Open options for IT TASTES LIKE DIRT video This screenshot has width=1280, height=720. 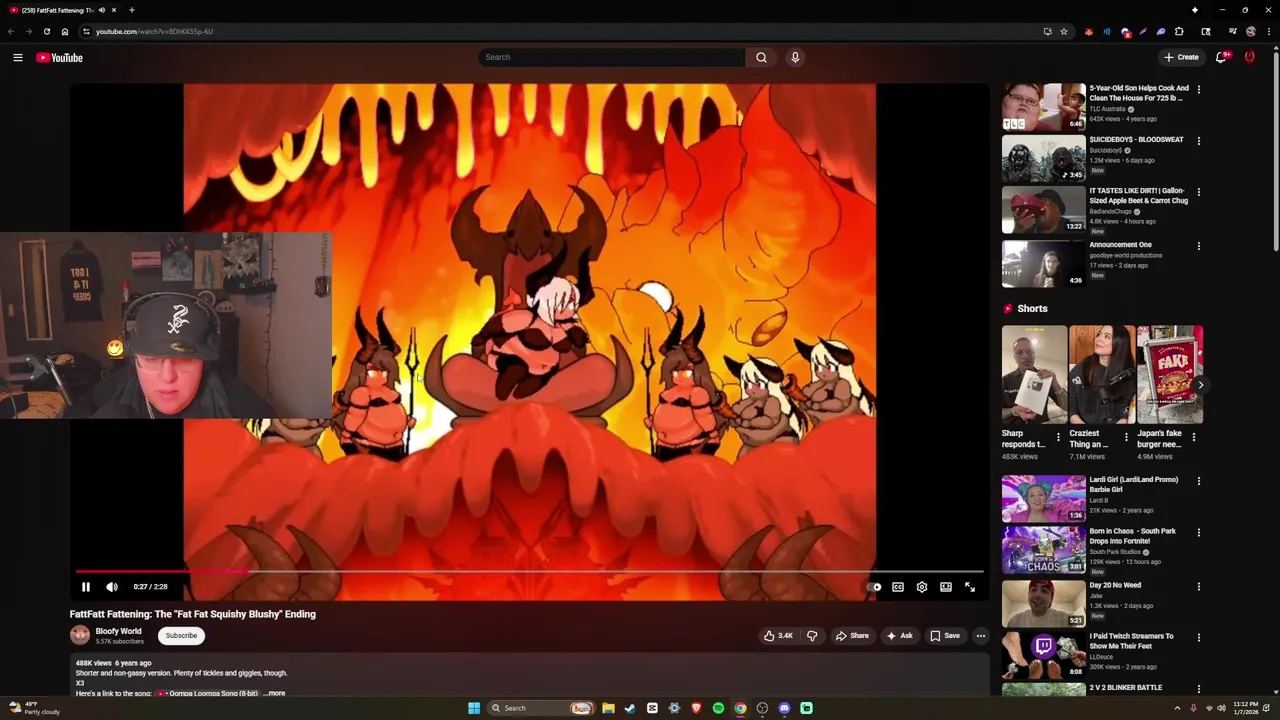pos(1199,192)
